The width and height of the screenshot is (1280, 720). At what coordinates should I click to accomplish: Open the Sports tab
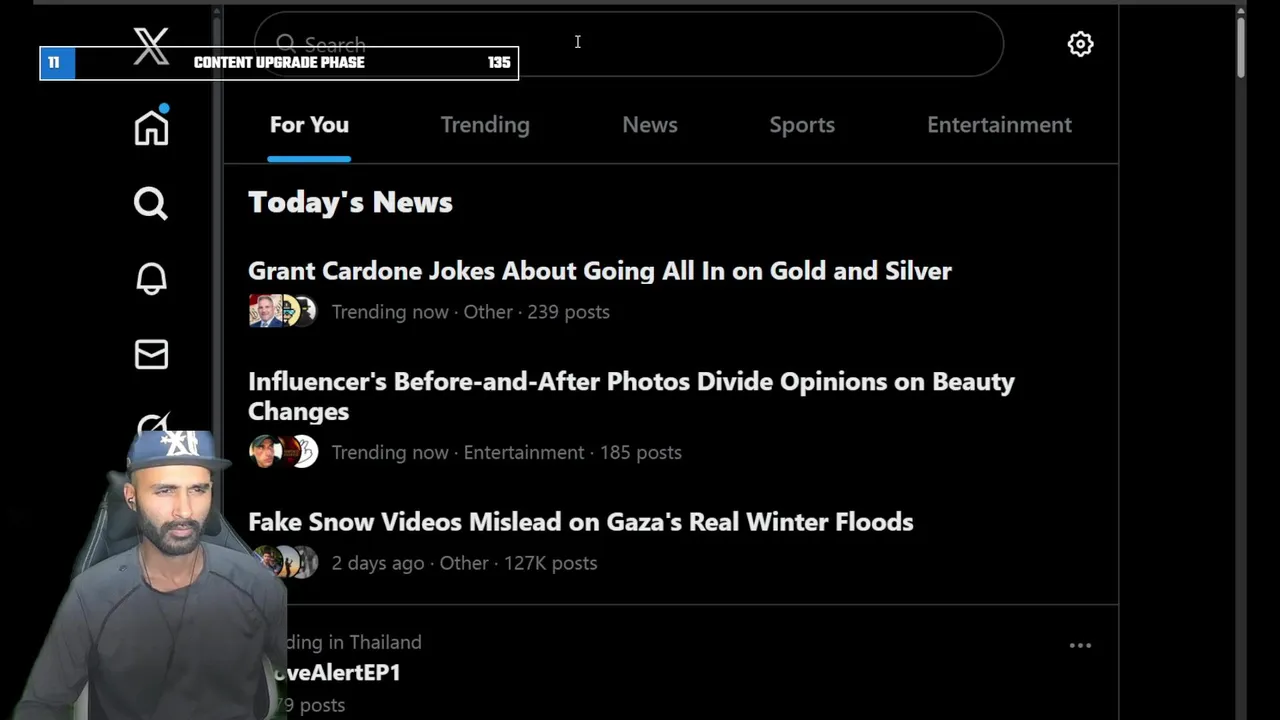[x=802, y=125]
